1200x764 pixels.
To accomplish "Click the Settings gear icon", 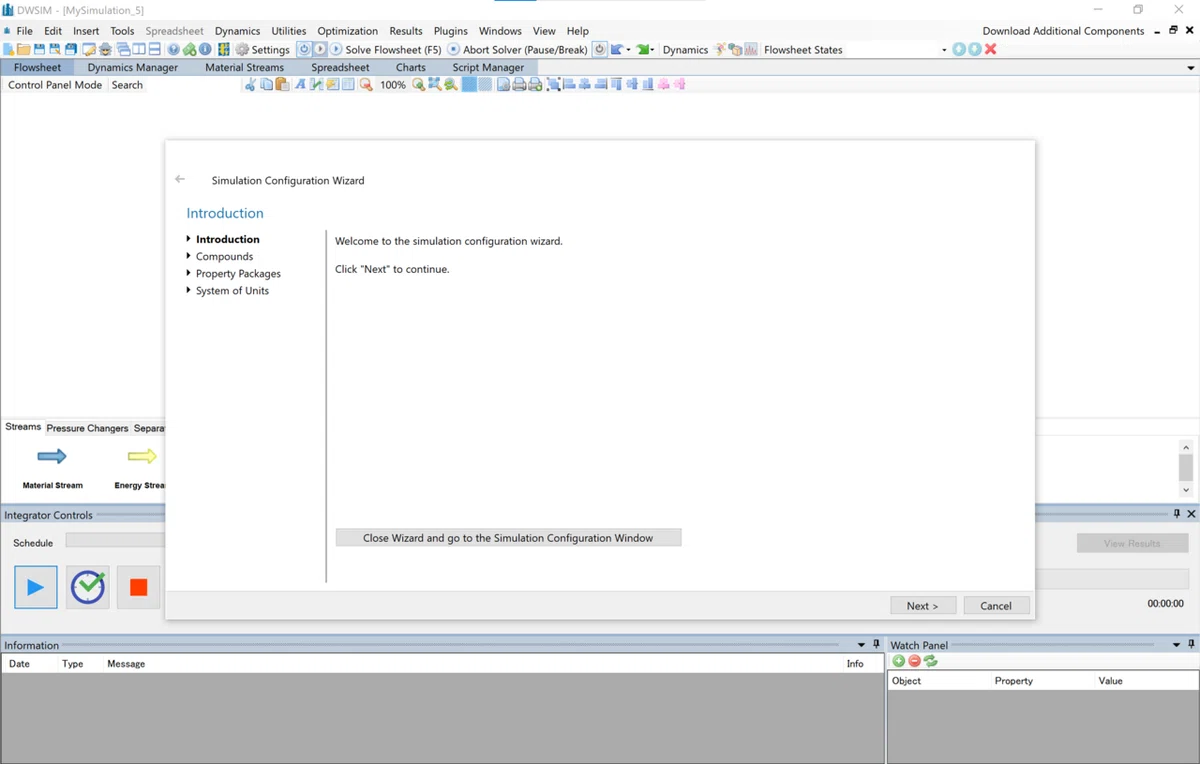I will click(242, 49).
